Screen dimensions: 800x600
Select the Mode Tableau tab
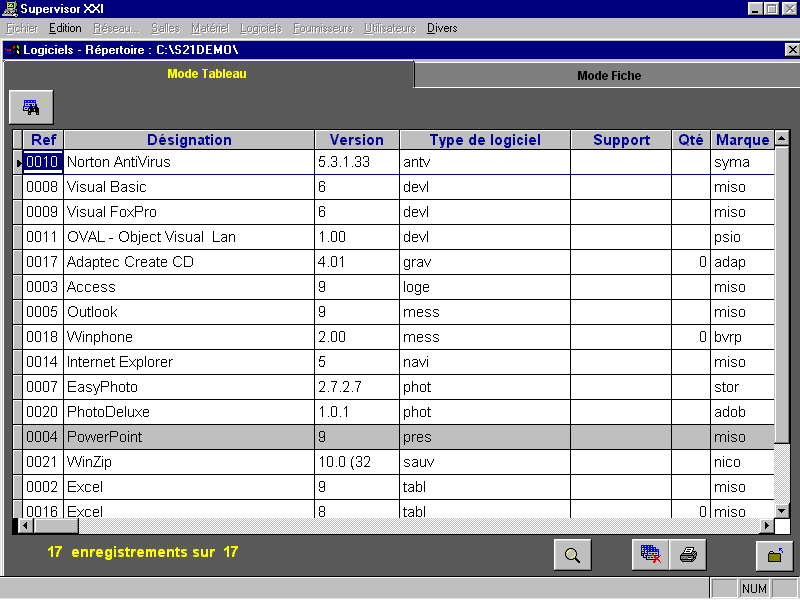(x=207, y=74)
